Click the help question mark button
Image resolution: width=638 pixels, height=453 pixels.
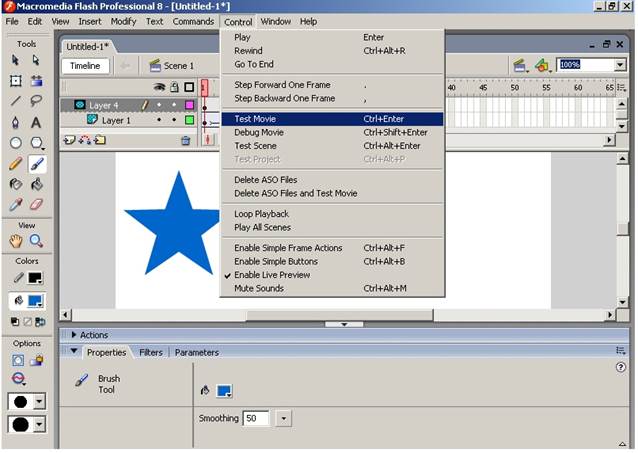pos(621,367)
